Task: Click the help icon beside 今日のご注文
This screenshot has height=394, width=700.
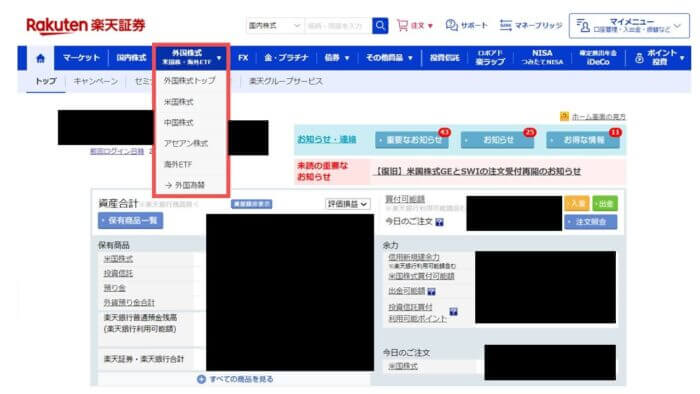Action: pyautogui.click(x=439, y=222)
